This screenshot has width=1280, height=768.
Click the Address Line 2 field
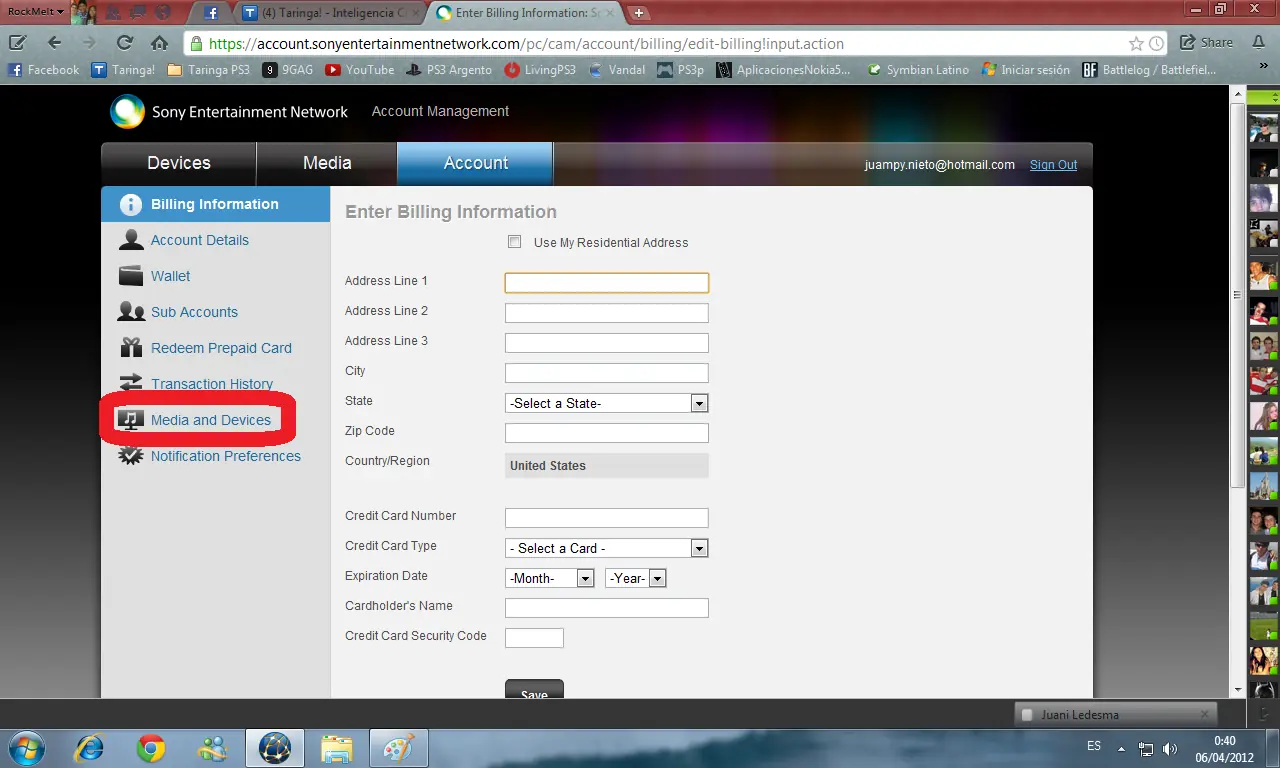click(x=607, y=313)
